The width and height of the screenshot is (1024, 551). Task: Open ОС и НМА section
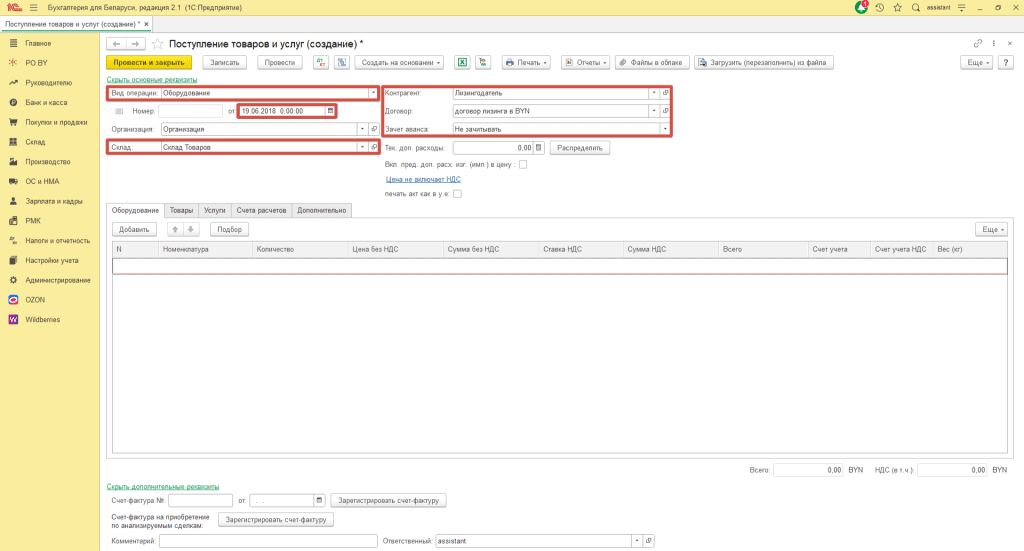[x=42, y=181]
